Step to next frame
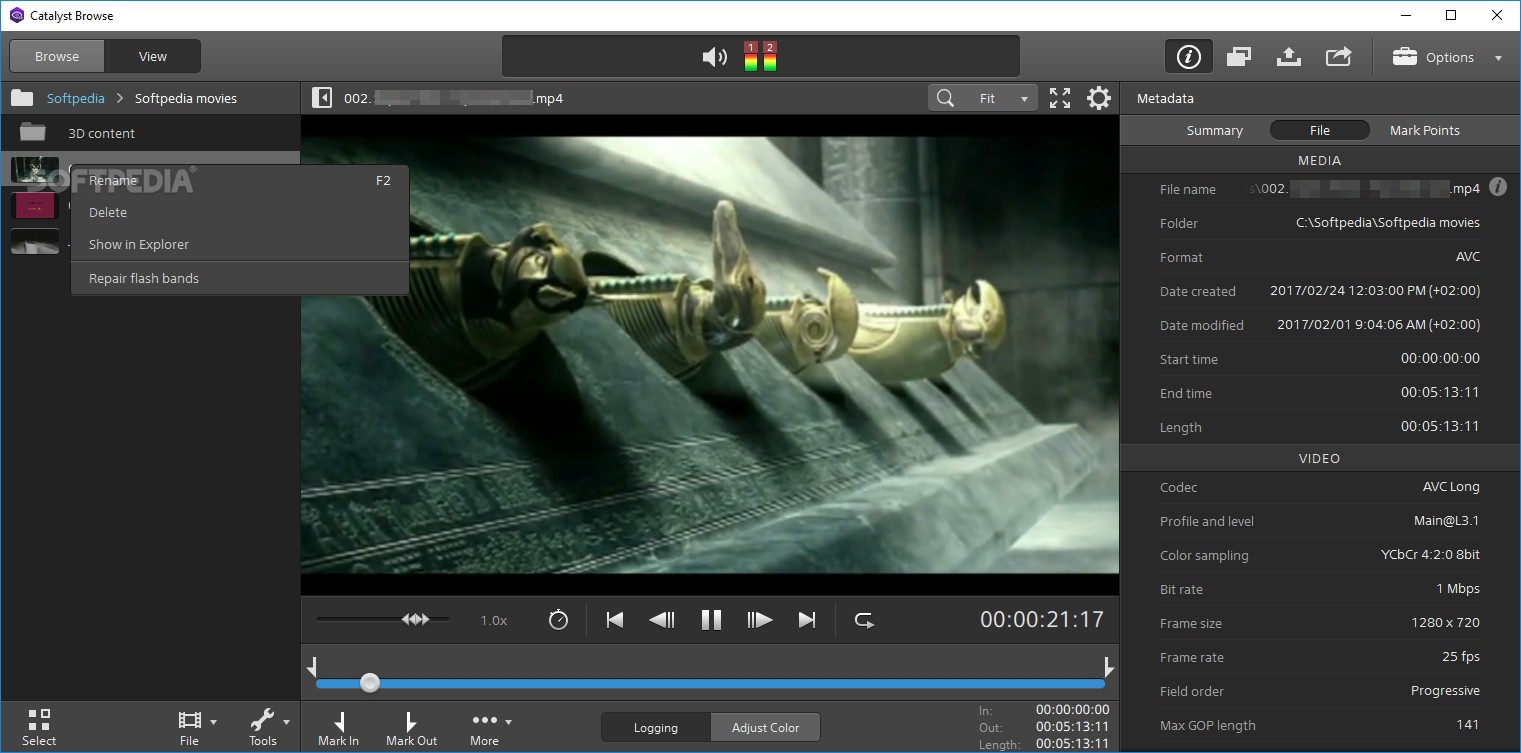The width and height of the screenshot is (1521, 753). pyautogui.click(x=760, y=620)
